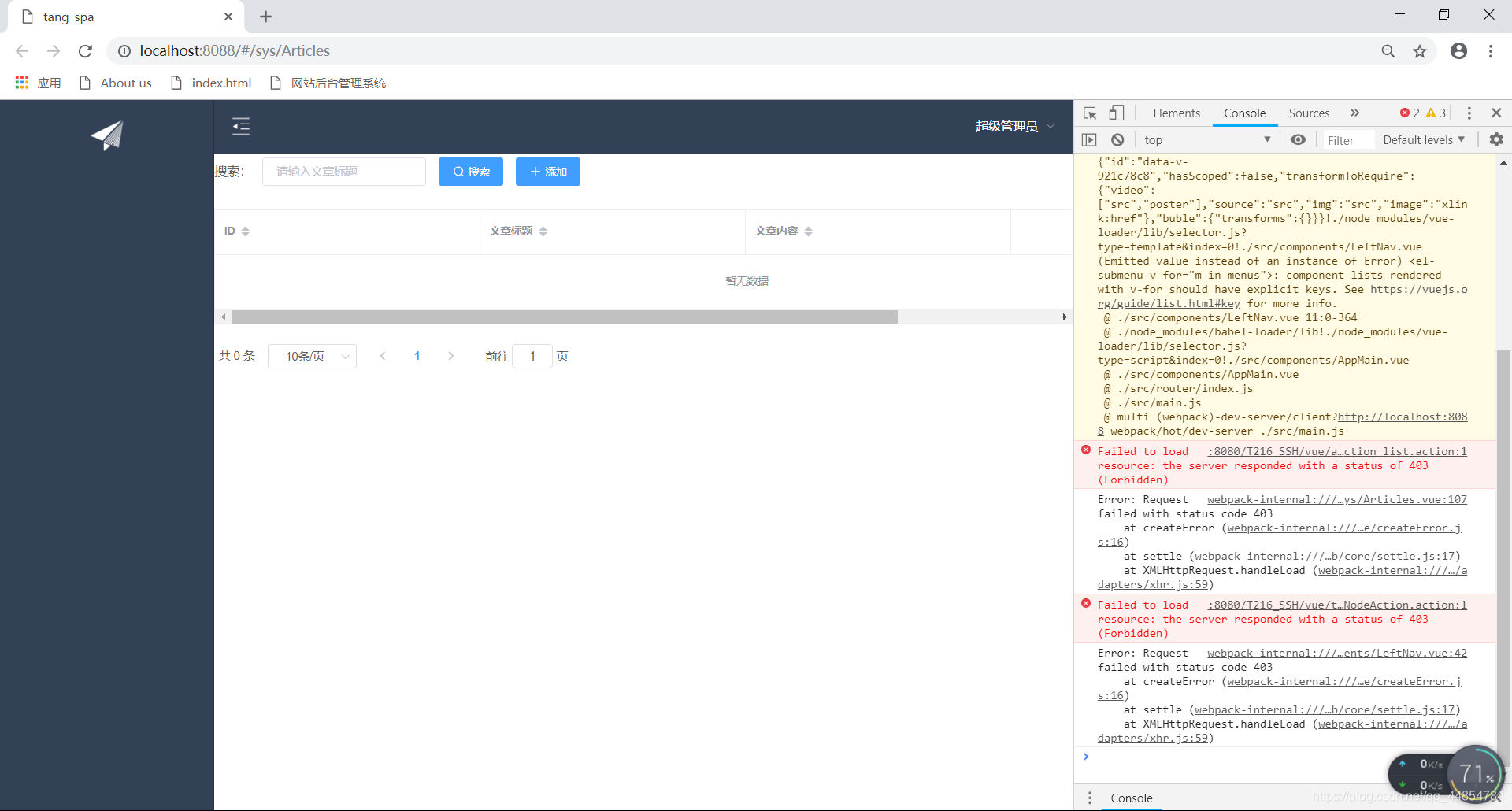
Task: Bookmark this page with star icon
Action: click(1420, 51)
